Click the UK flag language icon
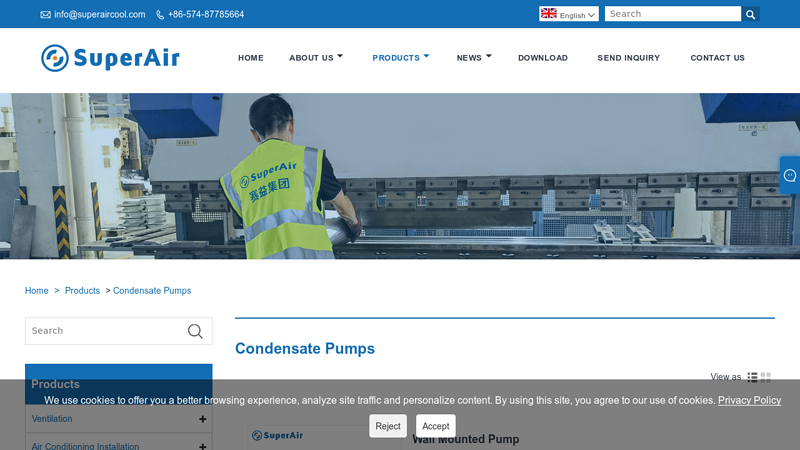Viewport: 800px width, 450px height. point(548,13)
